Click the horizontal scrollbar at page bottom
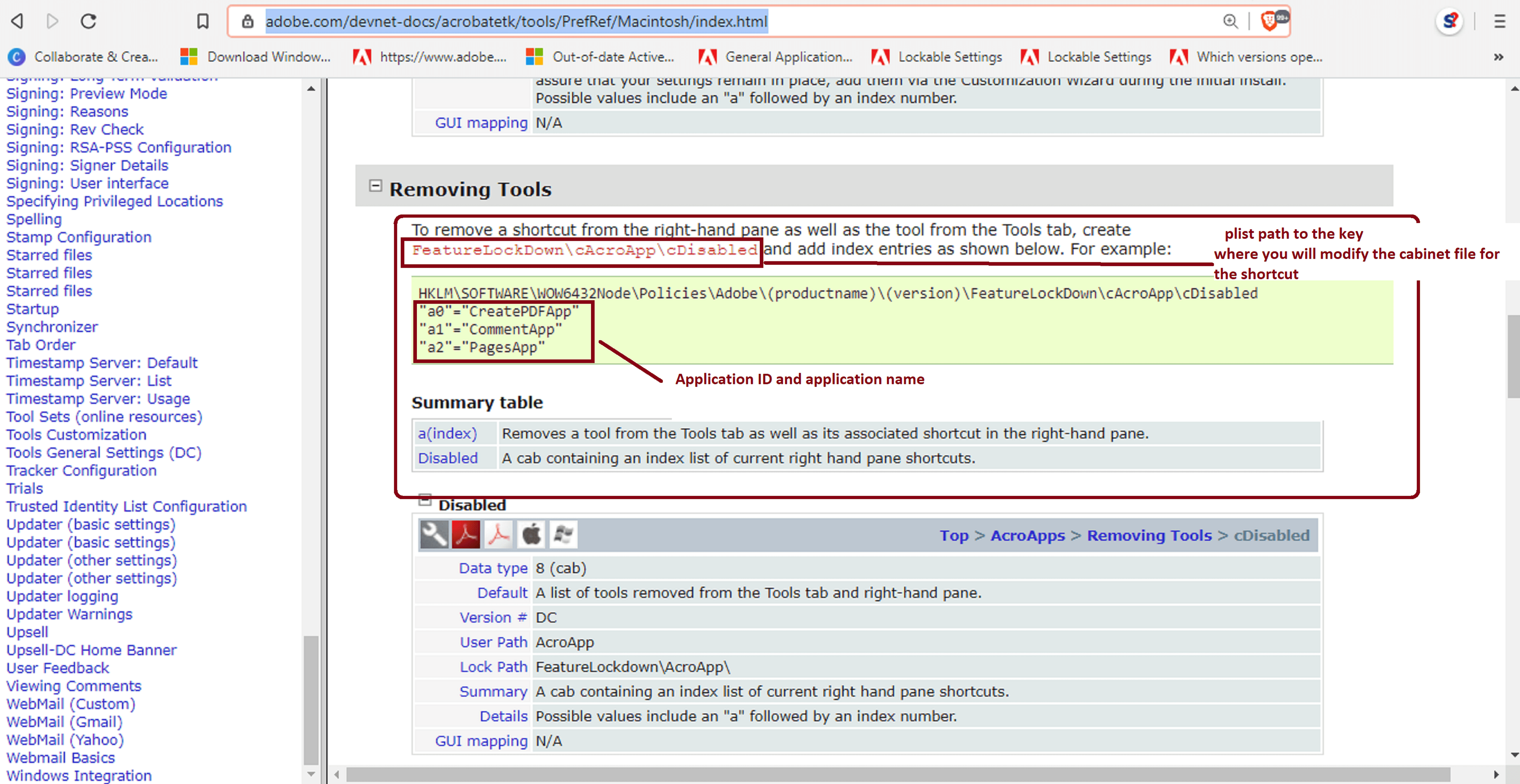1520x784 pixels. [897, 774]
